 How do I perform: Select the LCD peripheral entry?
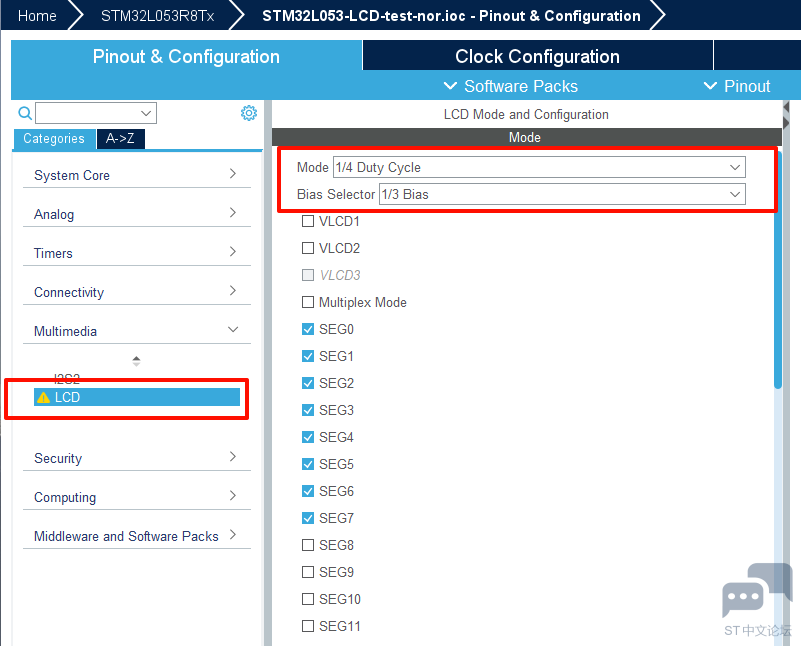pos(137,397)
